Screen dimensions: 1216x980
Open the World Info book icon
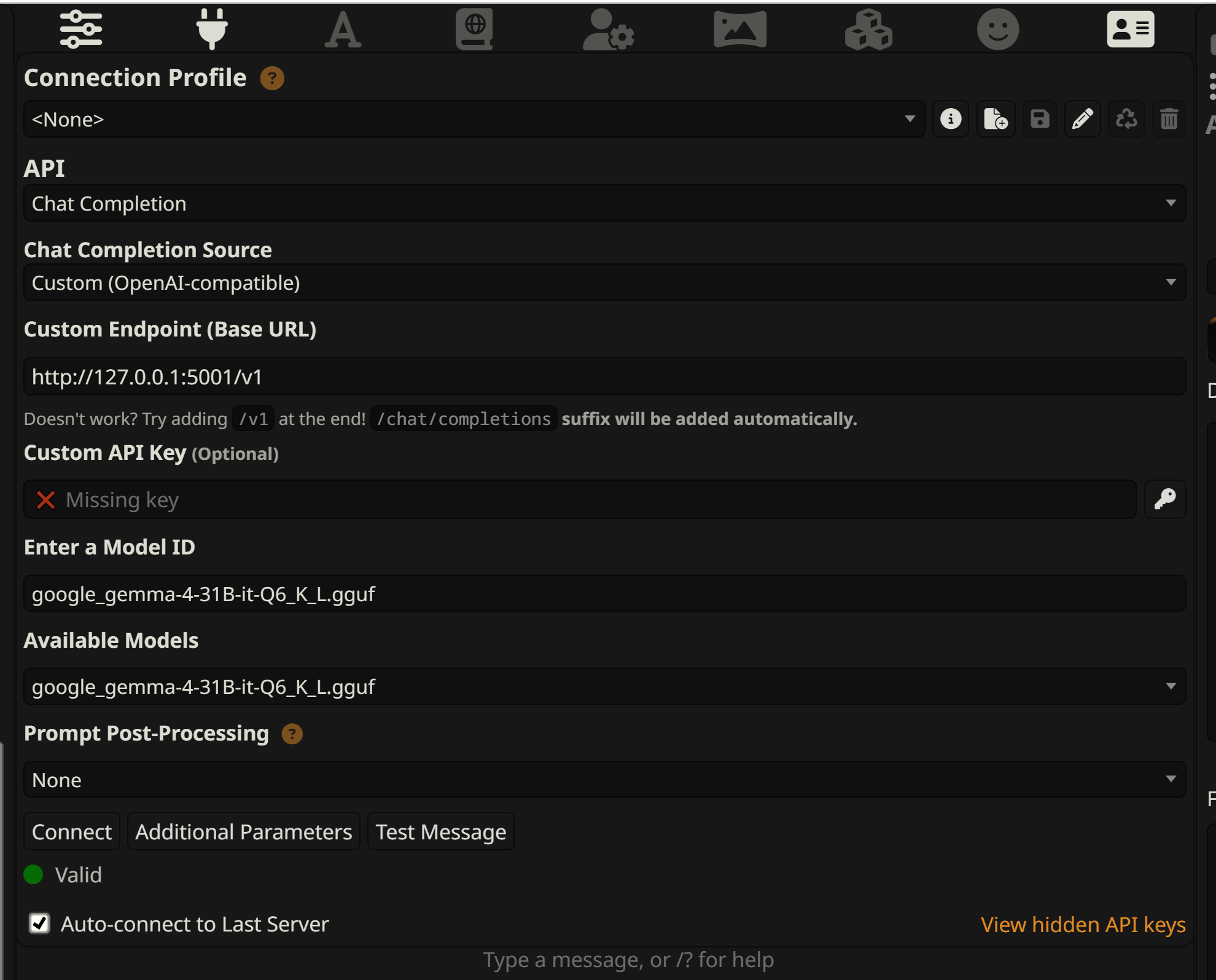point(474,29)
